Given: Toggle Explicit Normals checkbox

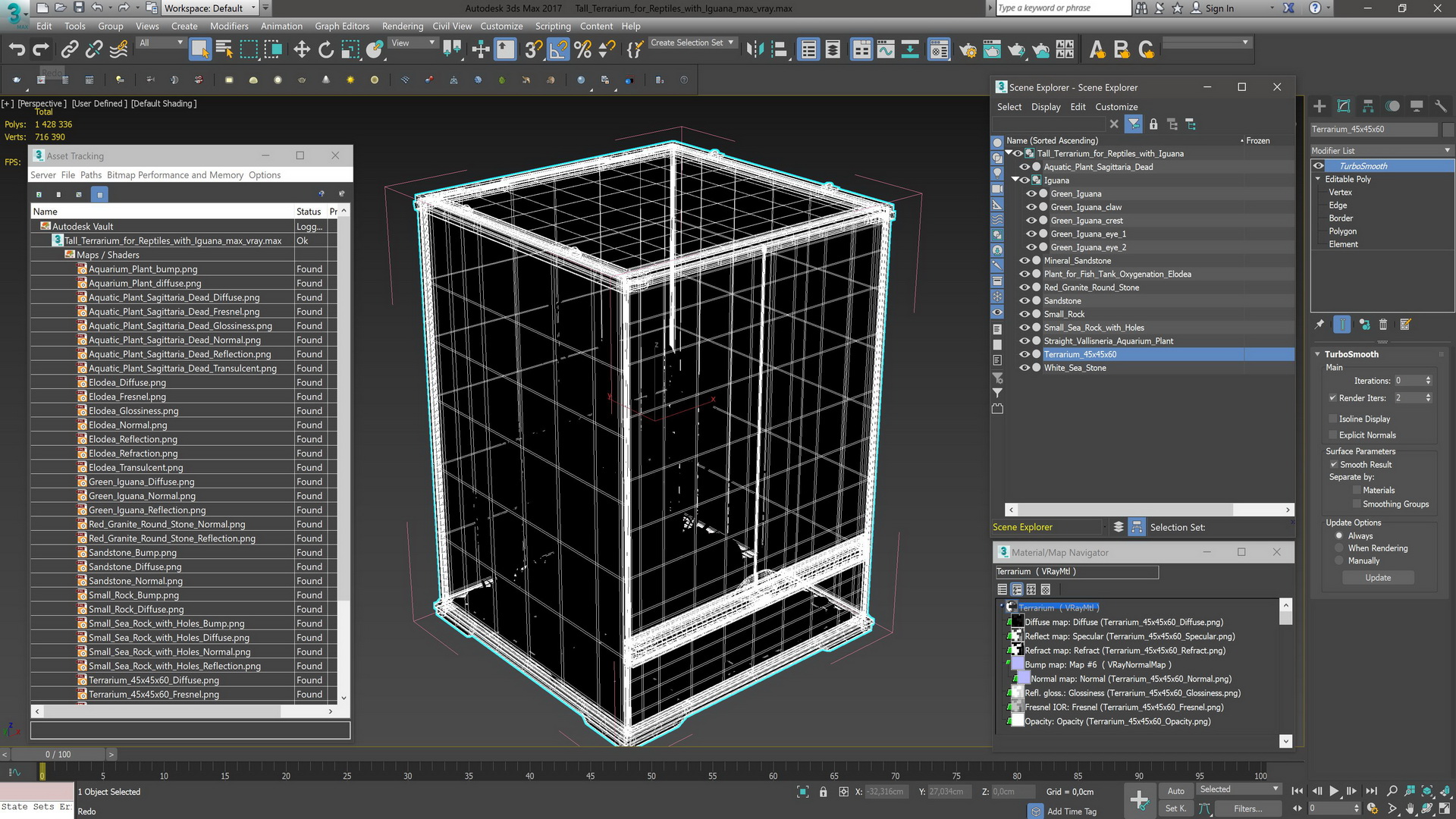Looking at the screenshot, I should 1332,435.
